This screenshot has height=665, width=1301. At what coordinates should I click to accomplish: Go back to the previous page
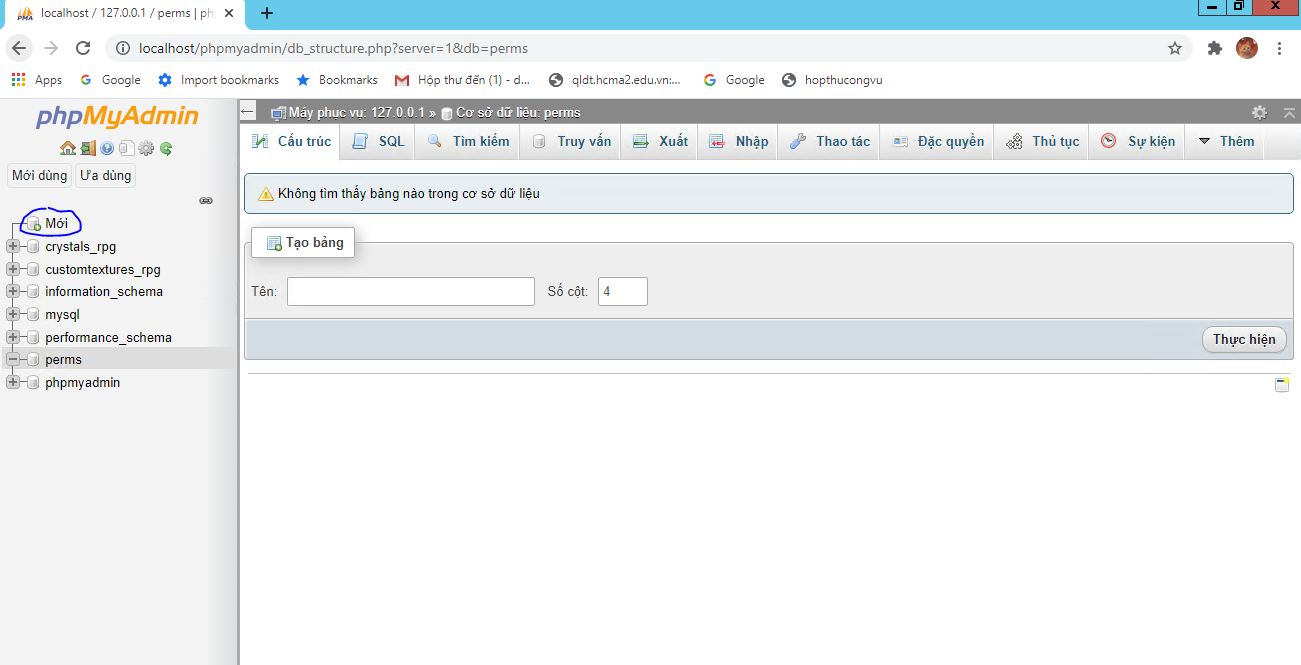click(19, 48)
